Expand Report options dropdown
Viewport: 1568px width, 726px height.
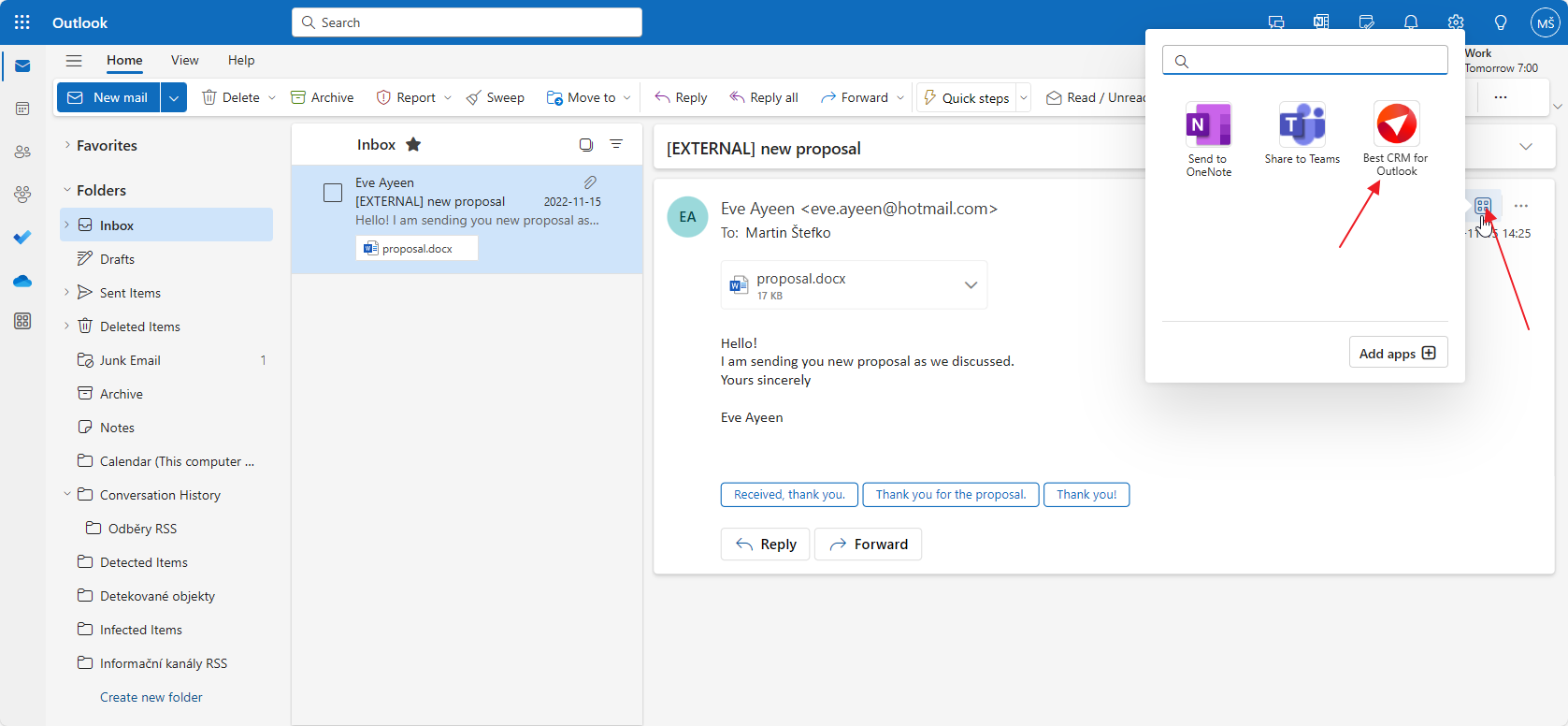(x=448, y=97)
